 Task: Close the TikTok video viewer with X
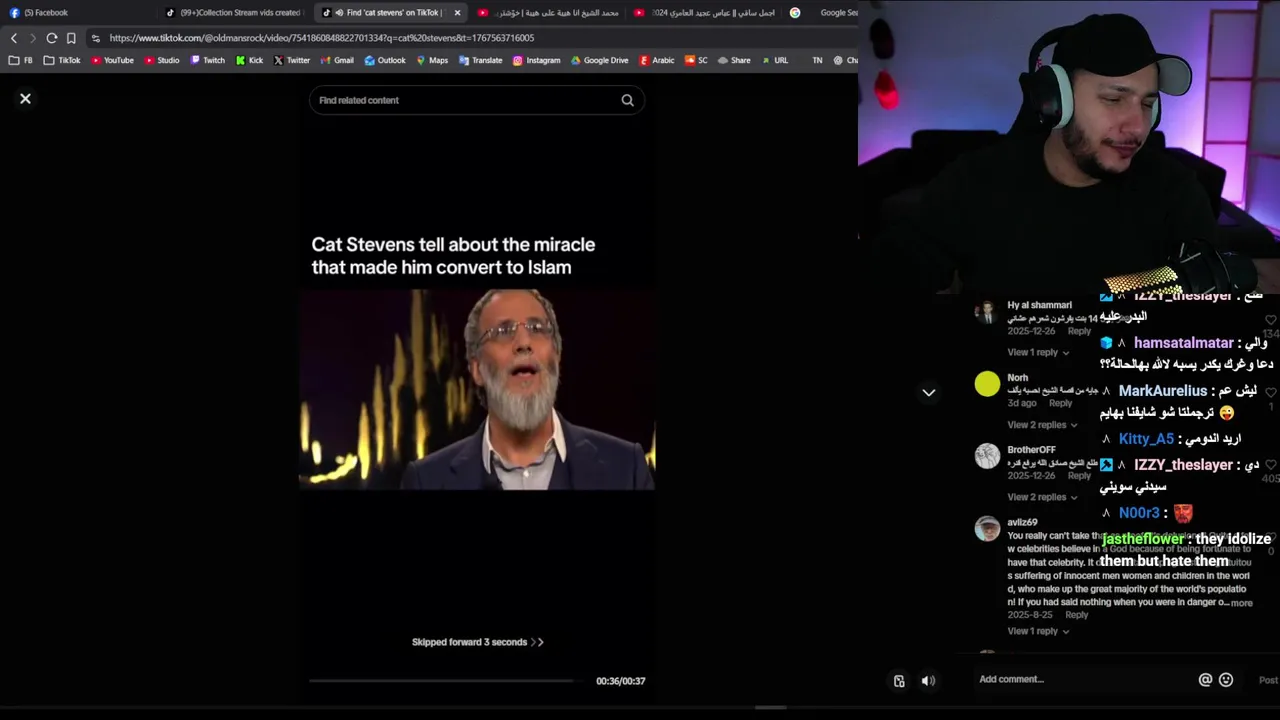point(25,99)
